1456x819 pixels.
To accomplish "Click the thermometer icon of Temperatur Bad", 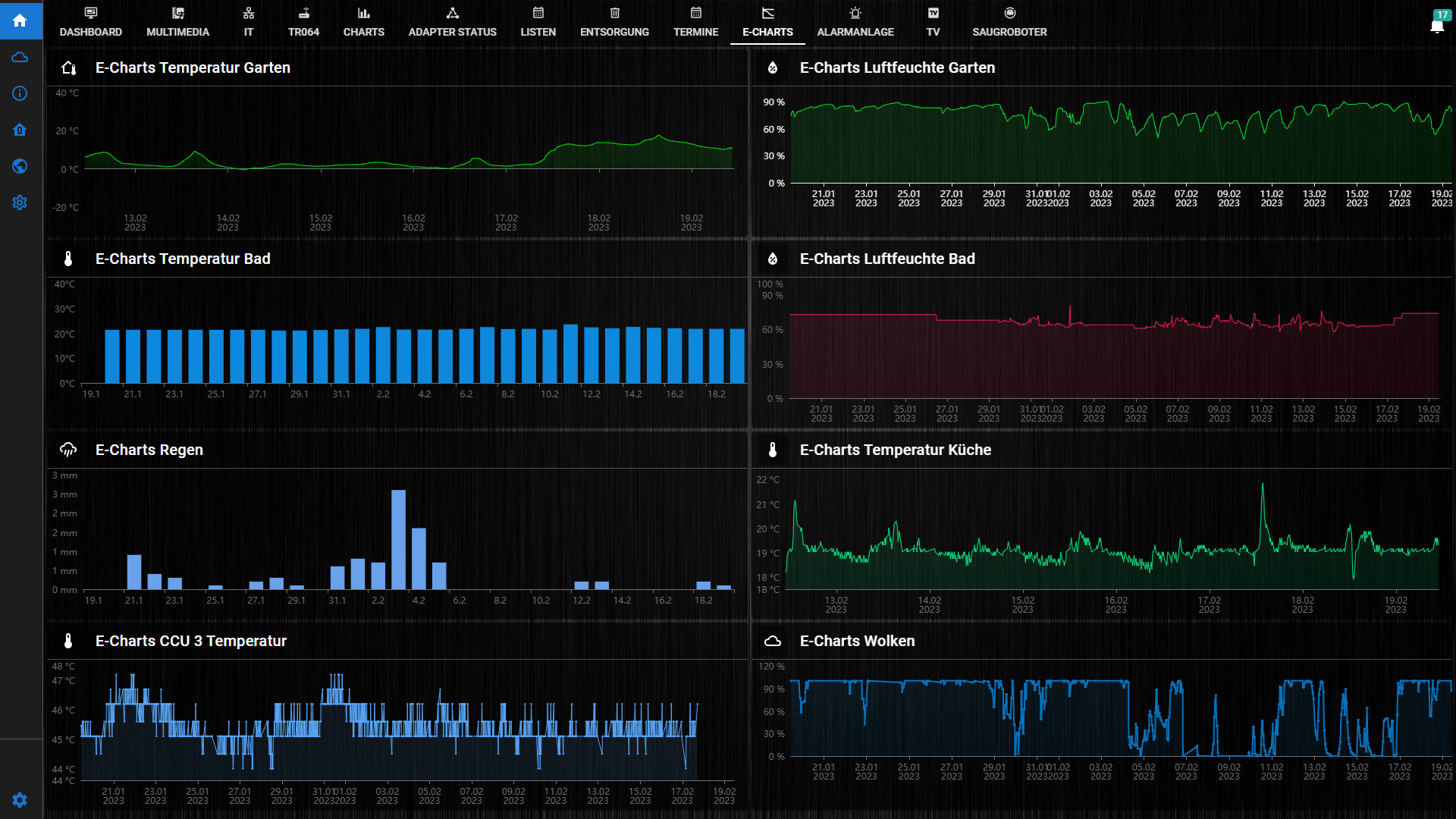I will click(68, 259).
